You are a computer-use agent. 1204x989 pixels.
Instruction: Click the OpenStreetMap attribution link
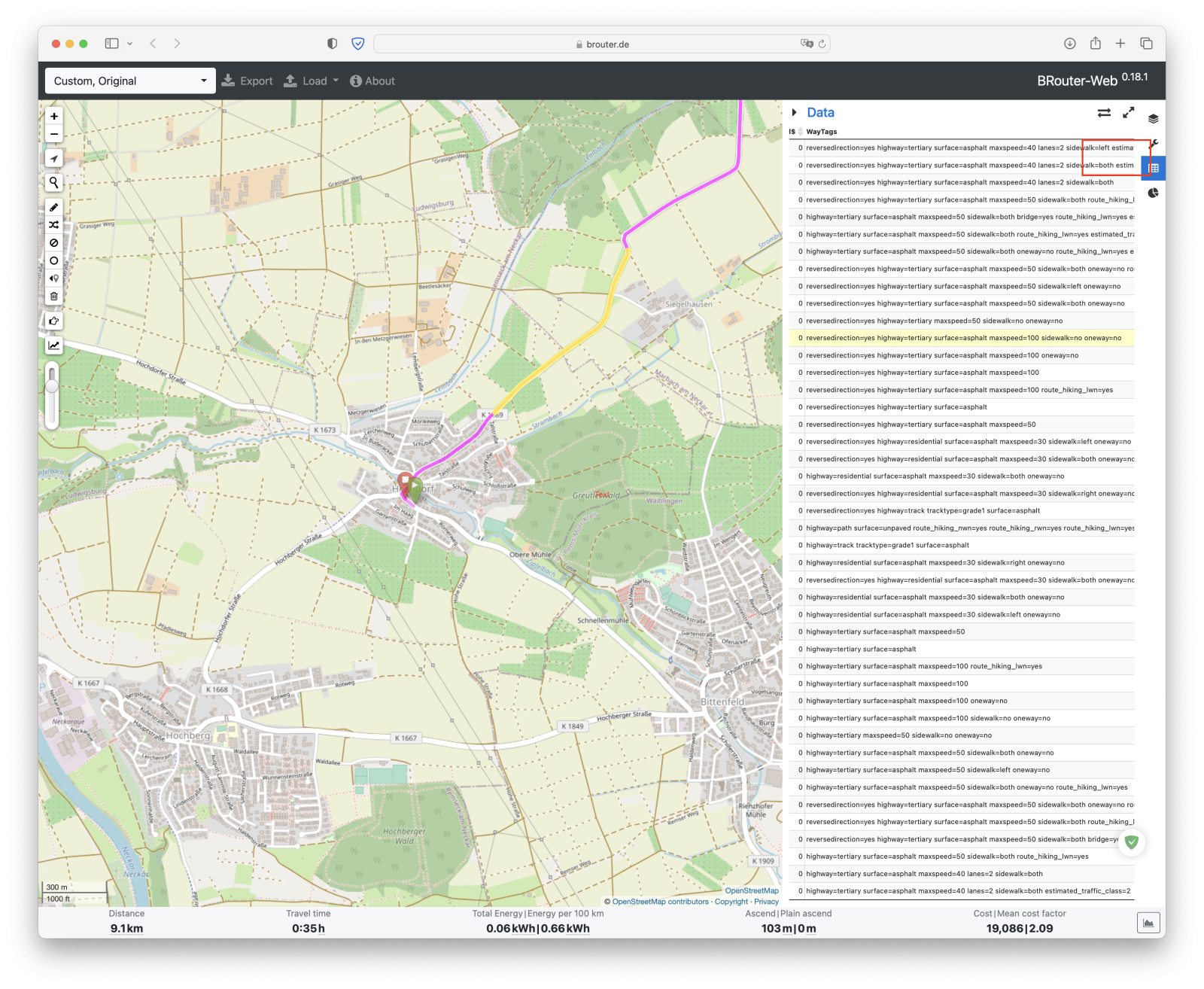tap(751, 890)
